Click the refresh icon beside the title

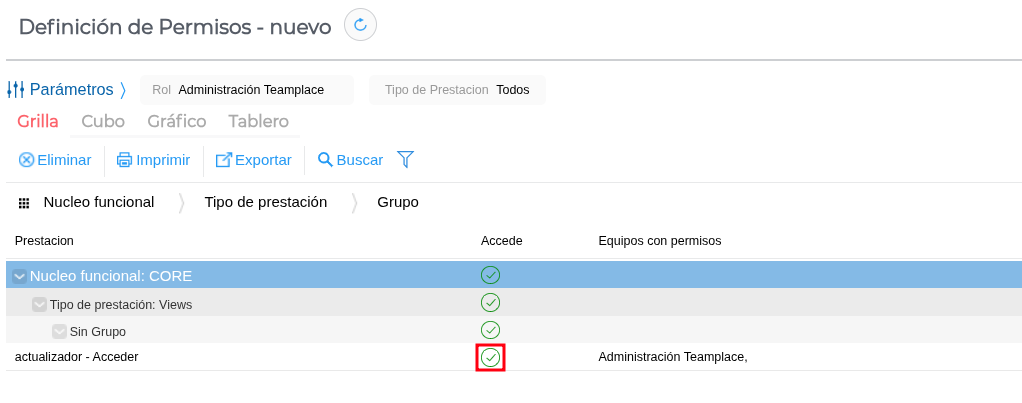(x=360, y=24)
